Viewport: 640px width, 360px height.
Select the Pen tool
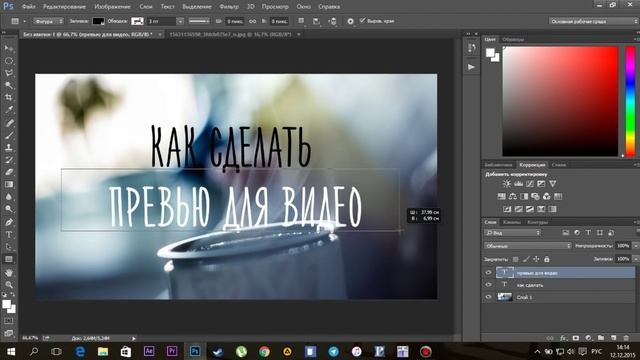point(9,222)
